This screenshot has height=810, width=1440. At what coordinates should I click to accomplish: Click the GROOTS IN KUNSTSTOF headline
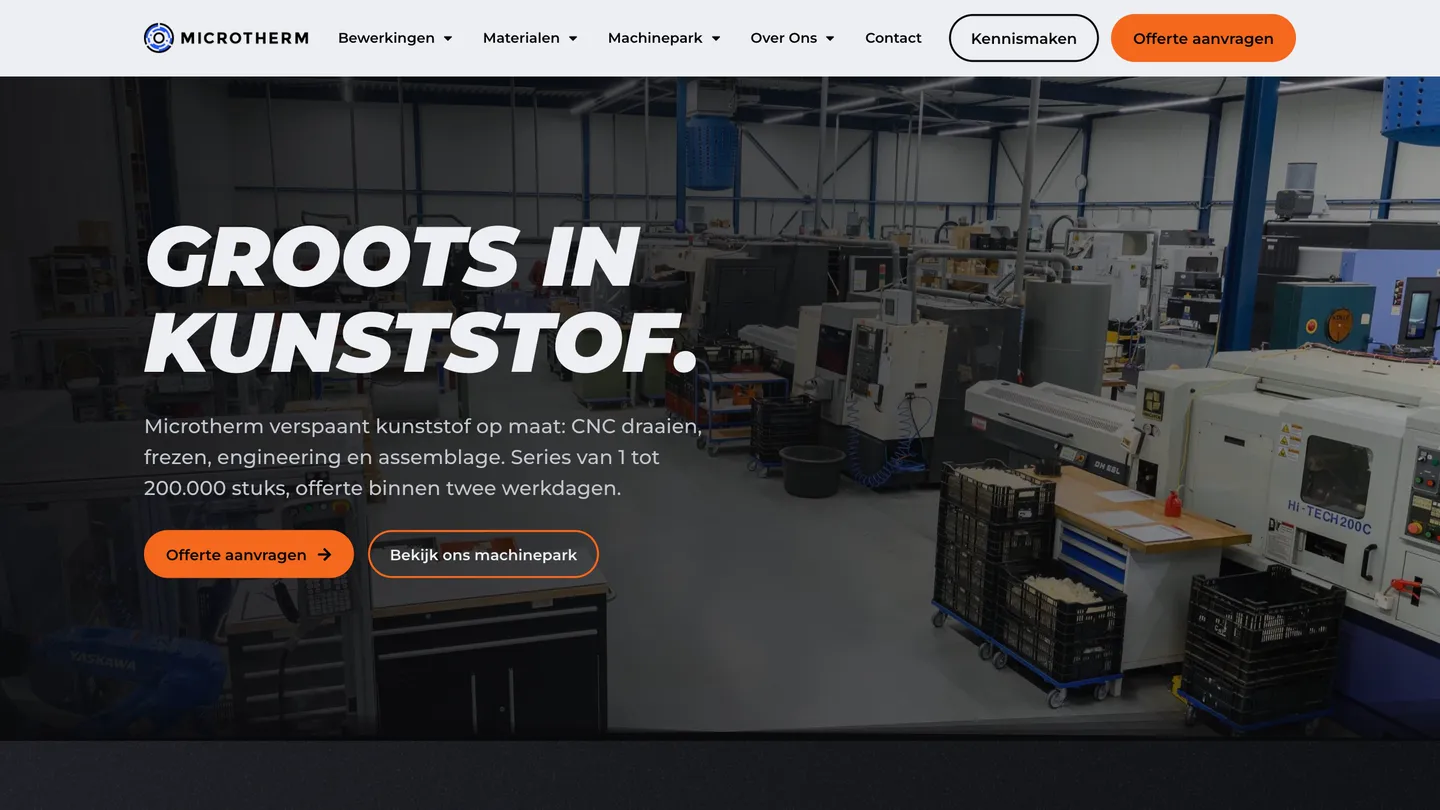pos(421,300)
